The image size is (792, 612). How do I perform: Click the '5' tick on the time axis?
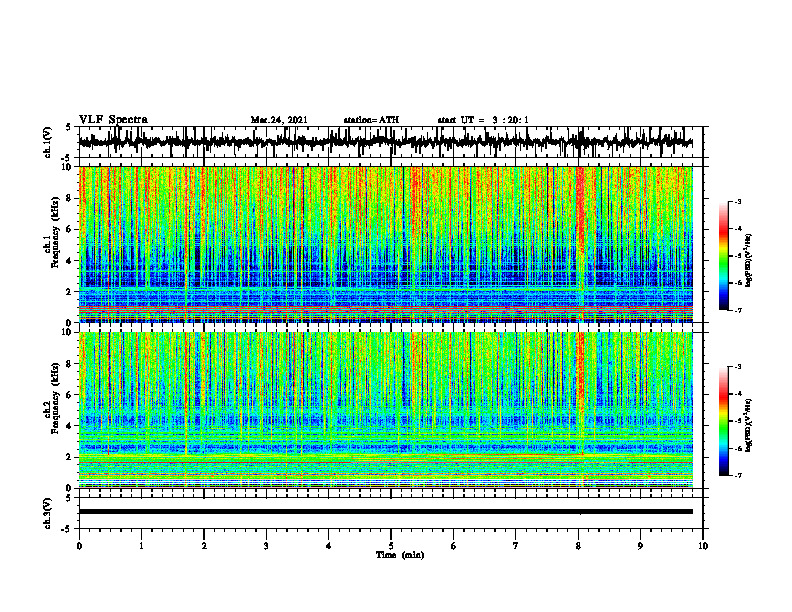click(x=391, y=546)
